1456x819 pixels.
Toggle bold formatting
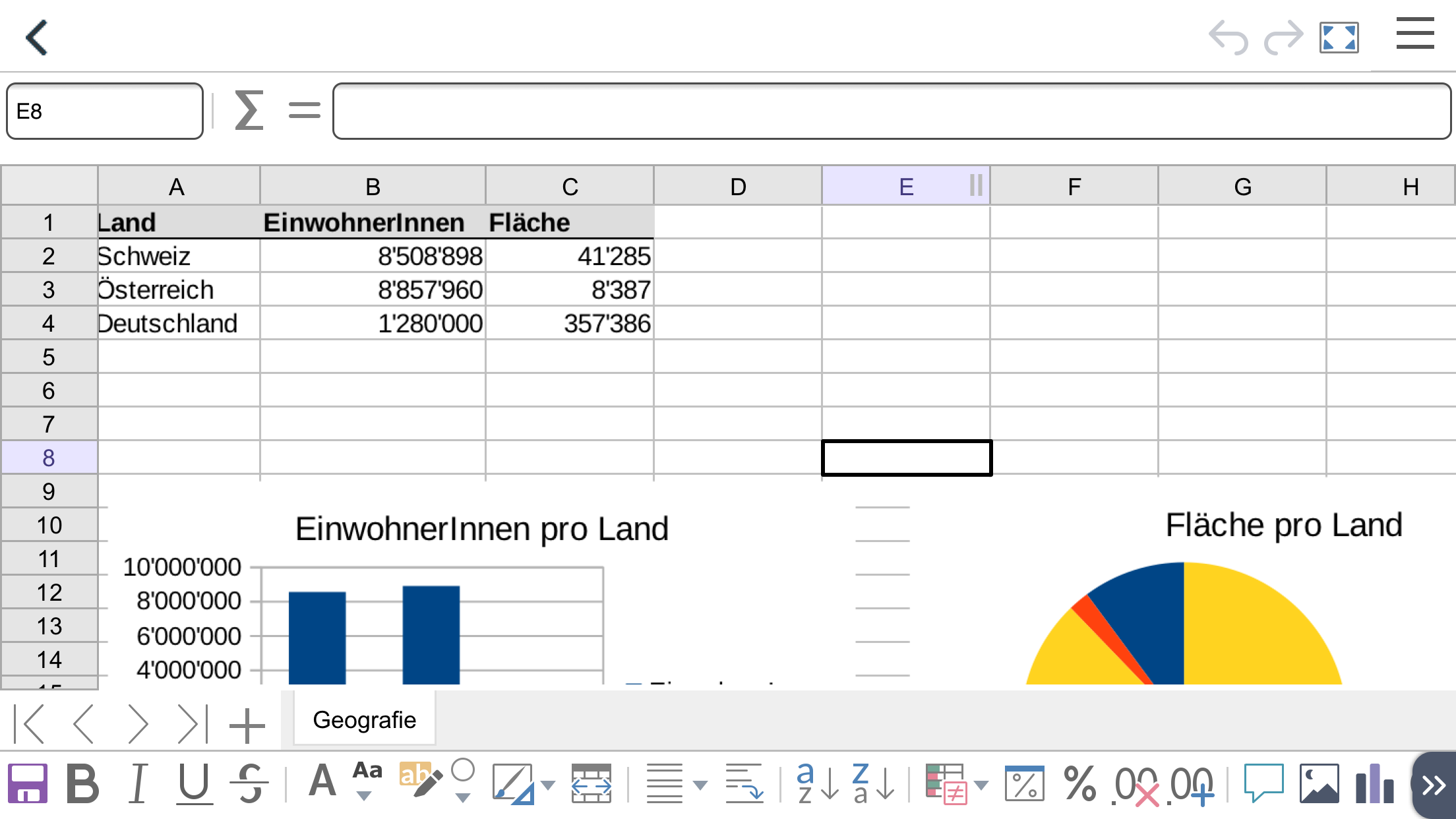[x=83, y=784]
